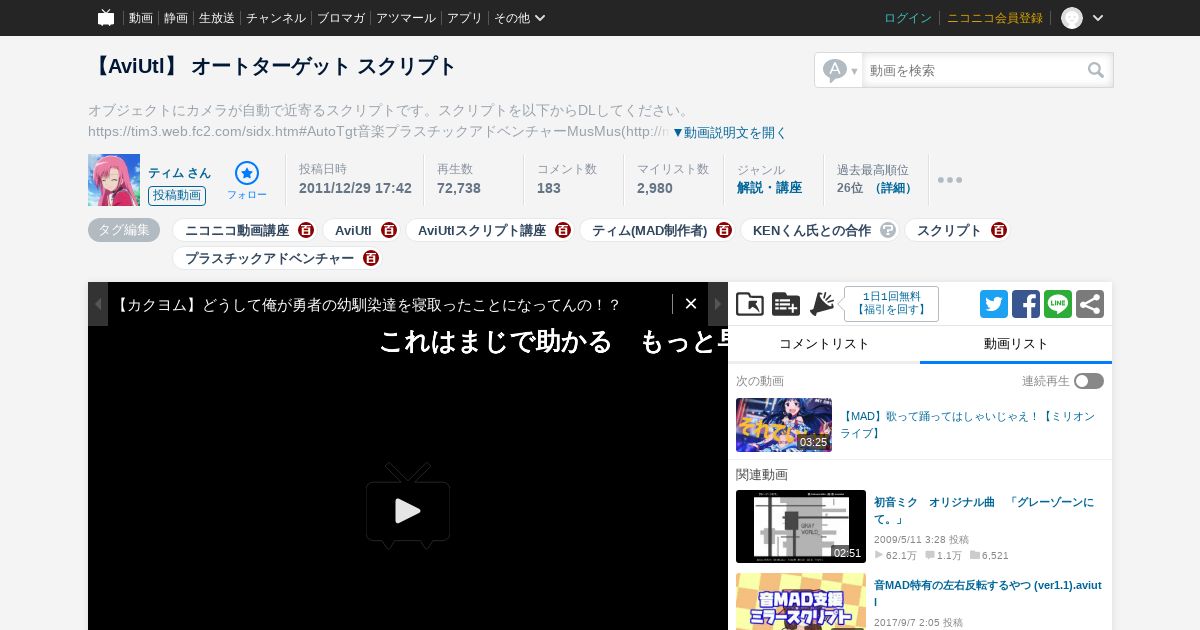The width and height of the screenshot is (1200, 630).
Task: Focus the 動画を検索 search field
Action: pyautogui.click(x=975, y=70)
